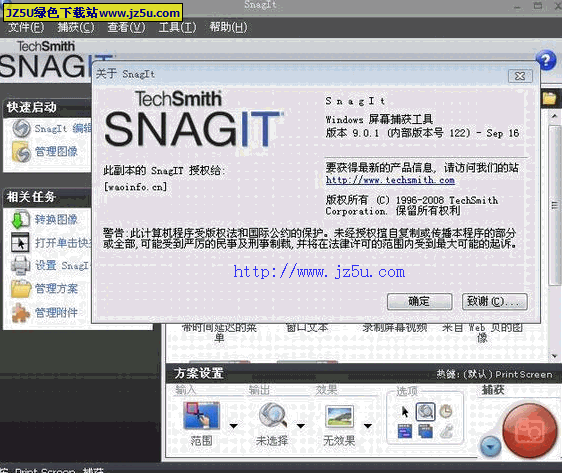562x473 pixels.
Task: Open the 管理附件 task link
Action: (x=56, y=312)
